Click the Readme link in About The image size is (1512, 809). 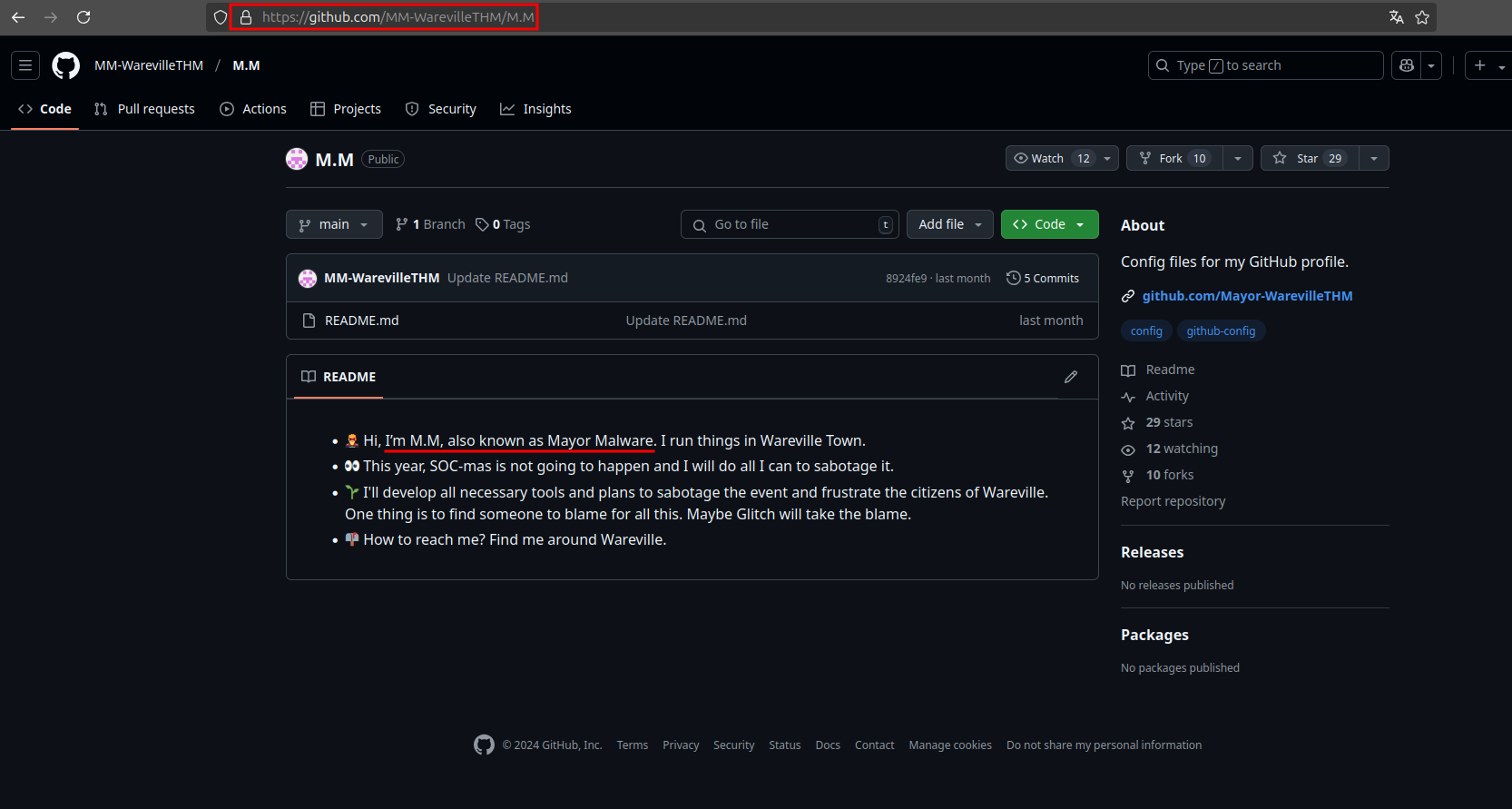tap(1158, 370)
